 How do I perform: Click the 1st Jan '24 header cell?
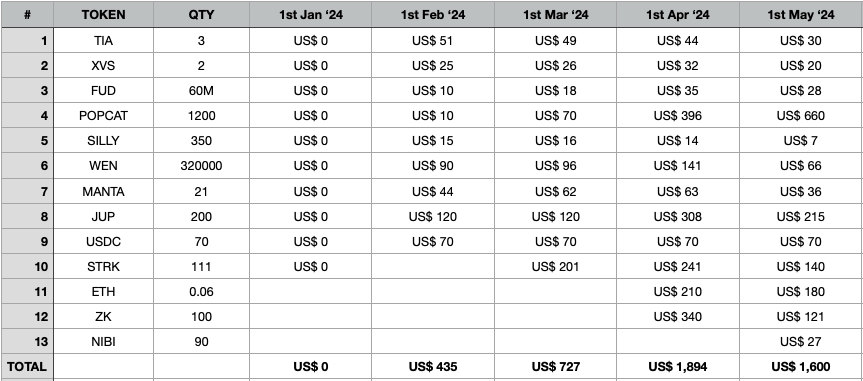point(310,14)
